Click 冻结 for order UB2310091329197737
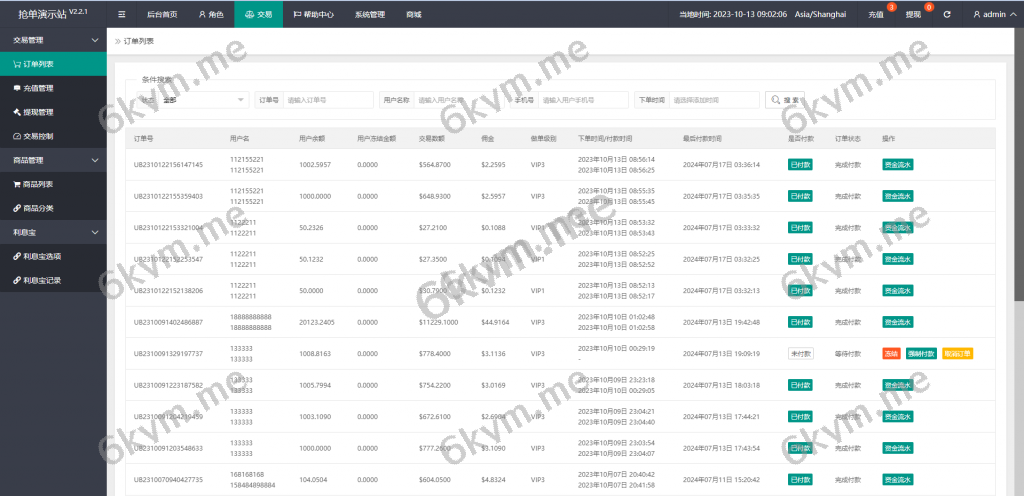 [891, 354]
